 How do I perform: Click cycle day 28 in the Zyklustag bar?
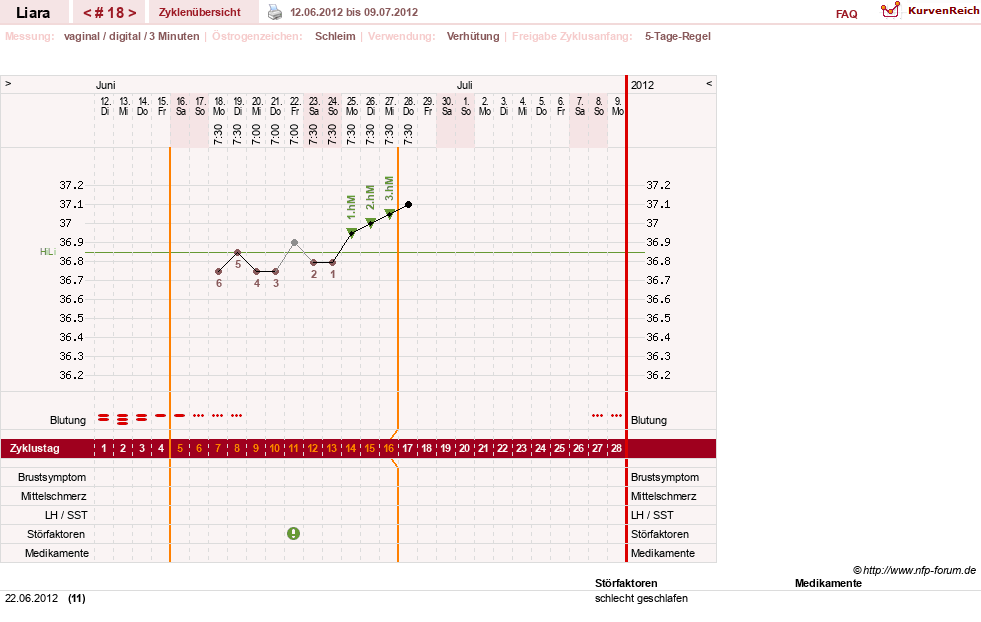616,449
